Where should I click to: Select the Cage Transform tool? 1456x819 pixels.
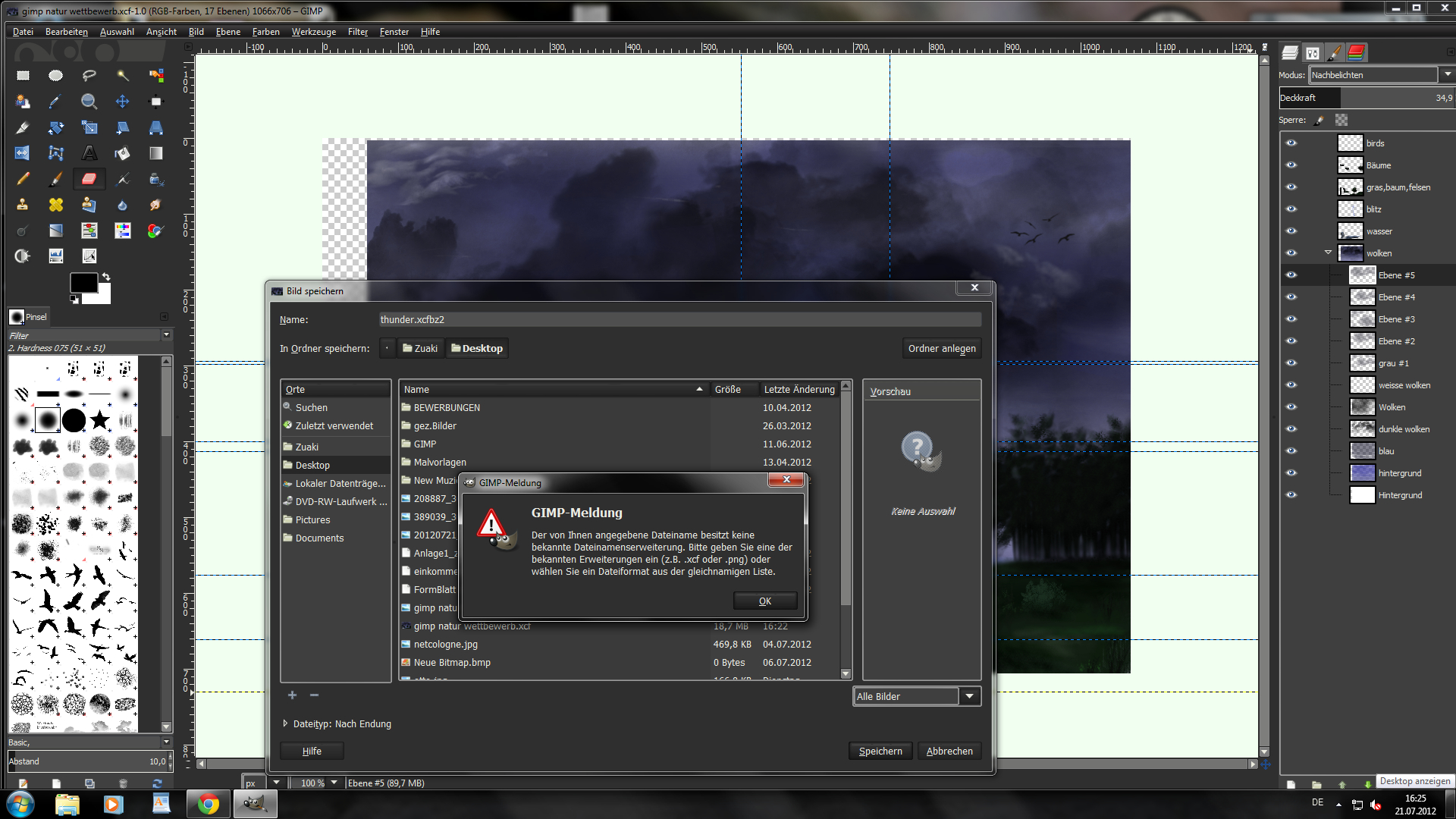click(x=56, y=153)
